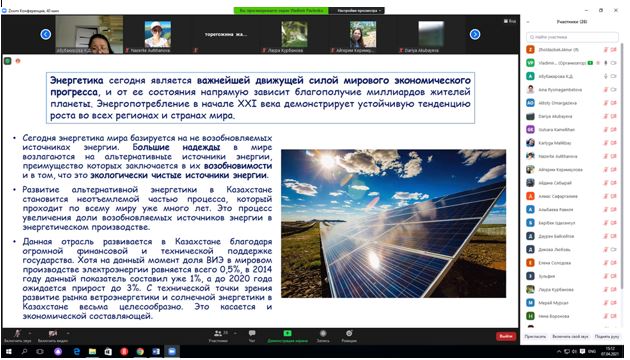Select participant Нина Воронова row
The height and width of the screenshot is (360, 630).
coord(572,316)
